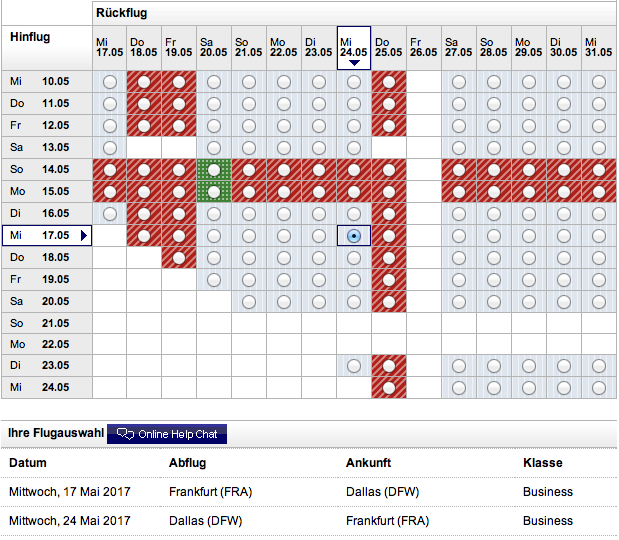Viewport: 619px width, 540px height.
Task: Select outbound 24.05 with return 25.05
Action: point(389,388)
